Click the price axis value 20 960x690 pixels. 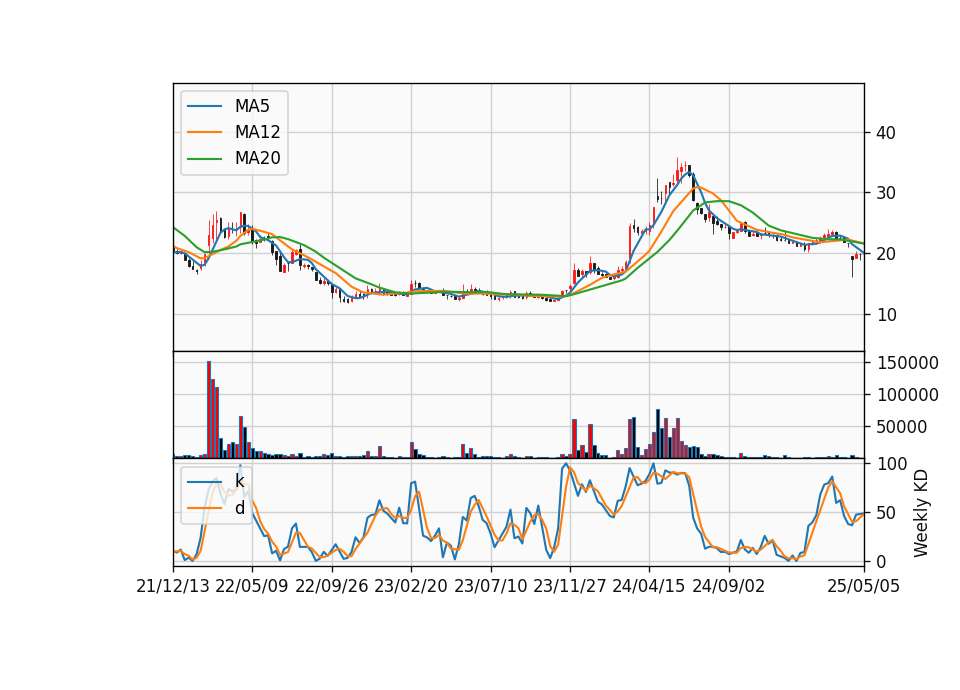click(x=885, y=253)
